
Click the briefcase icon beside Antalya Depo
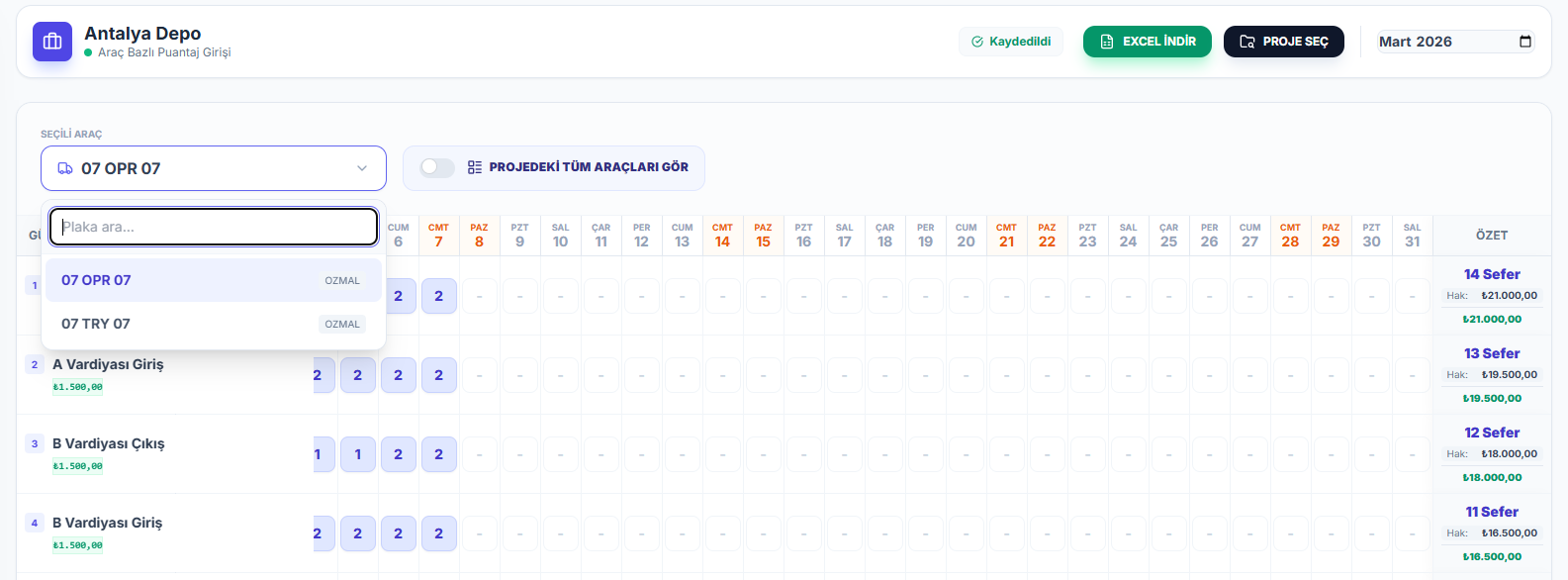[52, 42]
